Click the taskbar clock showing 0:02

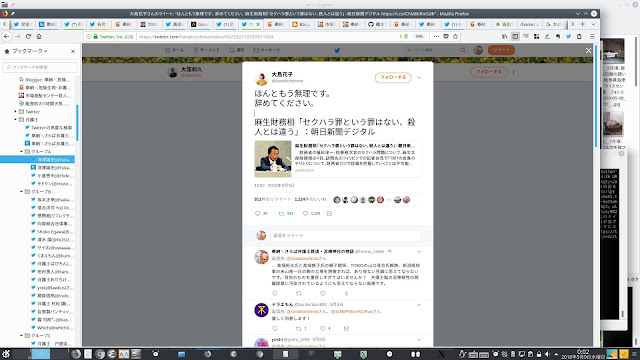coord(583,354)
